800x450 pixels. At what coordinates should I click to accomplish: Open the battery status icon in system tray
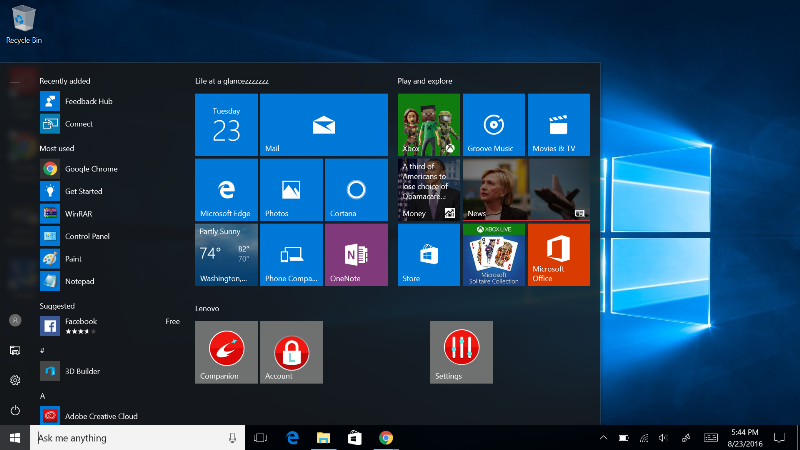coord(623,438)
